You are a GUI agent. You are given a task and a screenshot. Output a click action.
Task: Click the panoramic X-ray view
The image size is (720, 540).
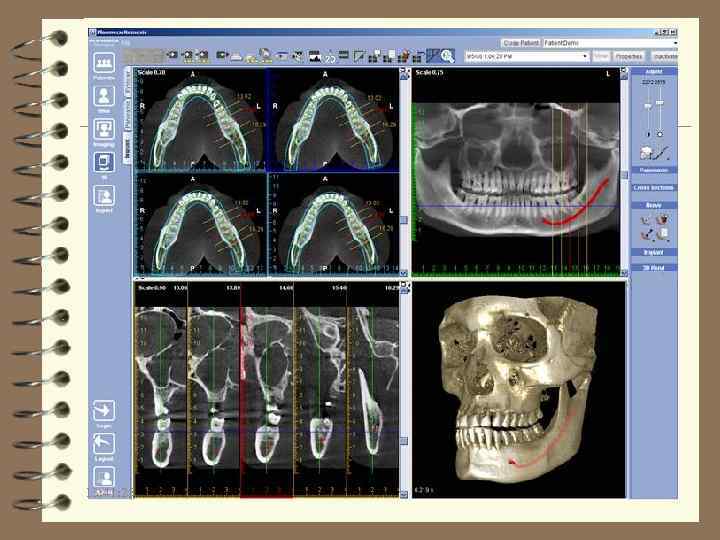click(x=516, y=172)
